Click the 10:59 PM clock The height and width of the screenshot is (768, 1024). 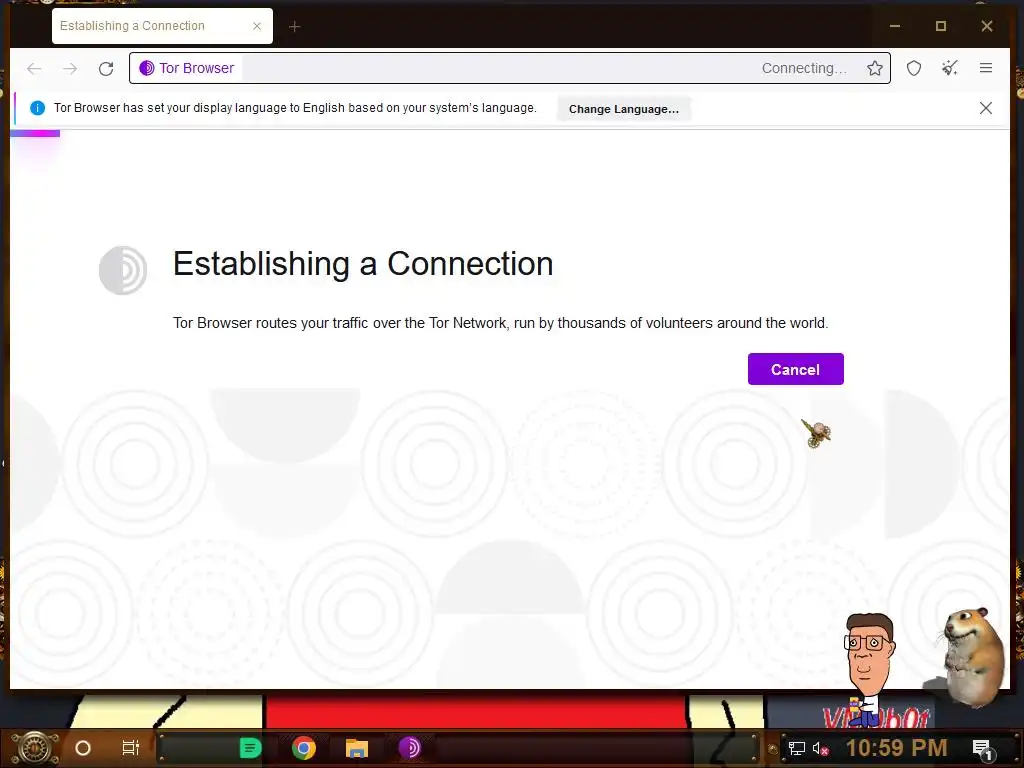[896, 748]
